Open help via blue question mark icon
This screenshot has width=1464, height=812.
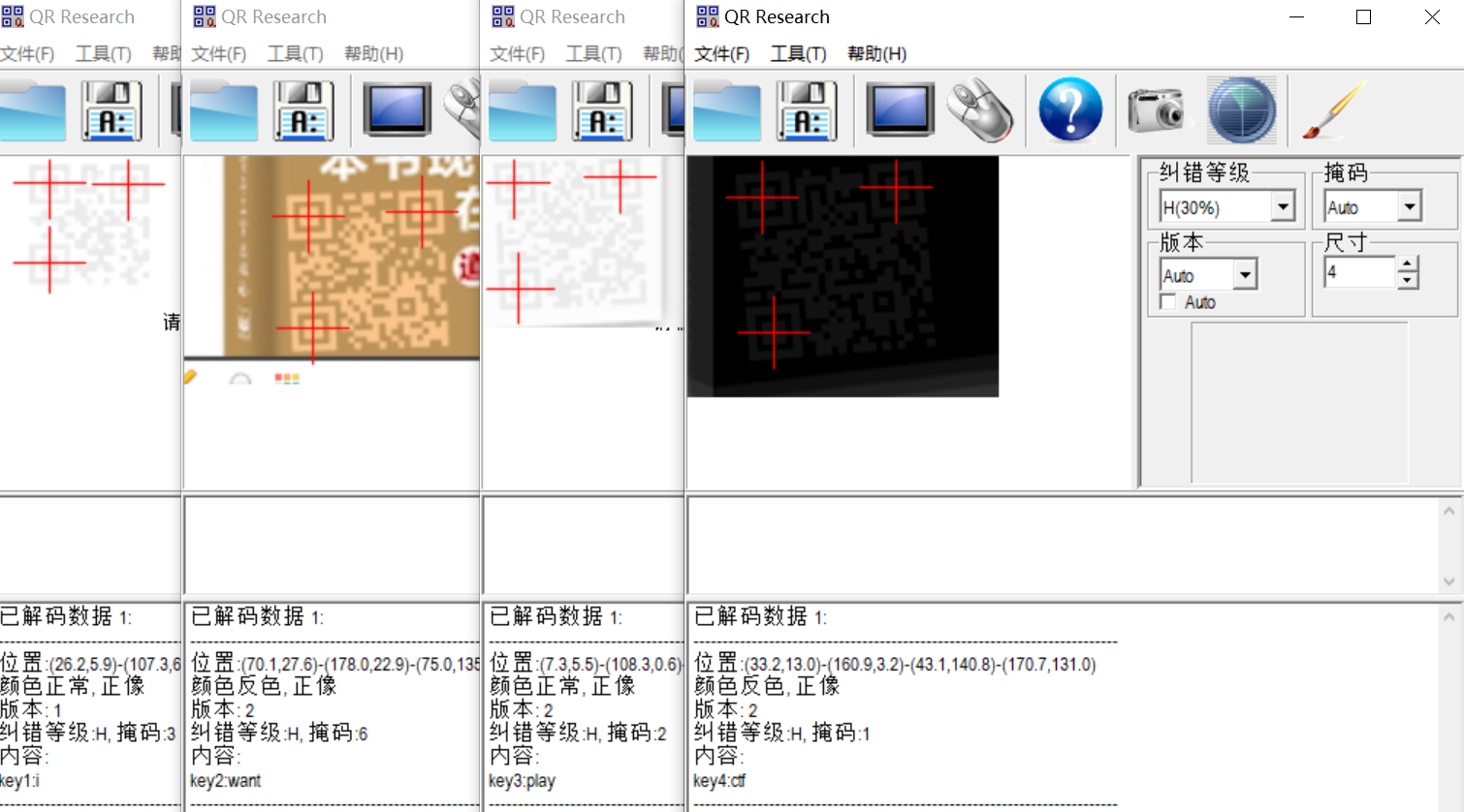pyautogui.click(x=1070, y=109)
